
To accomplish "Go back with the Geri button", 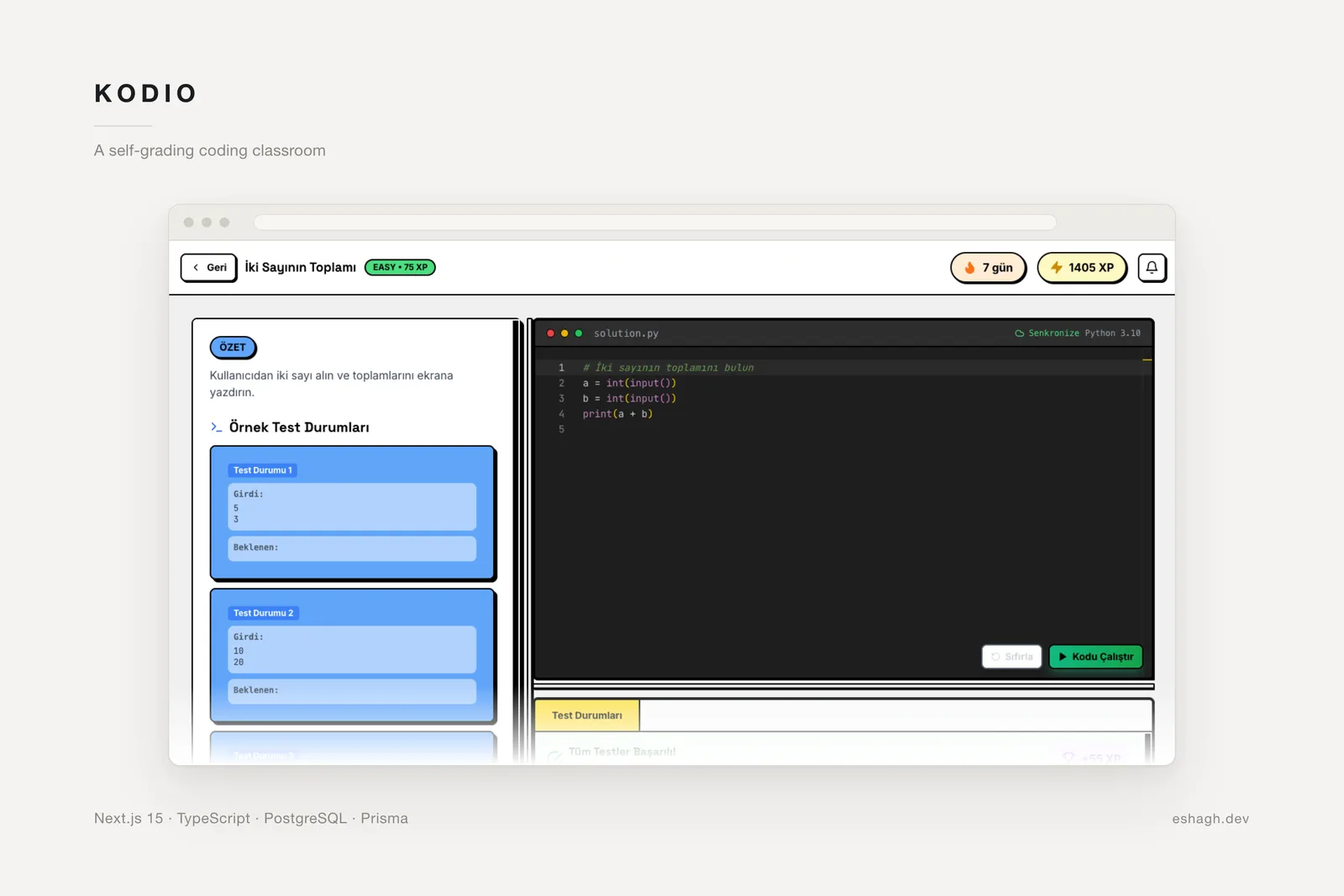I will (208, 268).
